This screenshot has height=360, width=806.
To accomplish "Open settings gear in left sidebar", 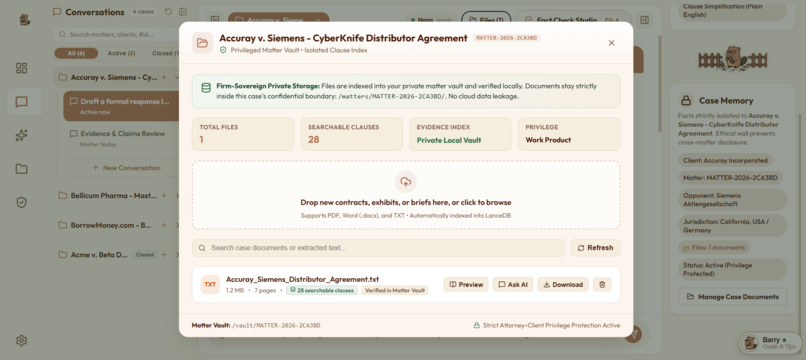I will pos(21,340).
